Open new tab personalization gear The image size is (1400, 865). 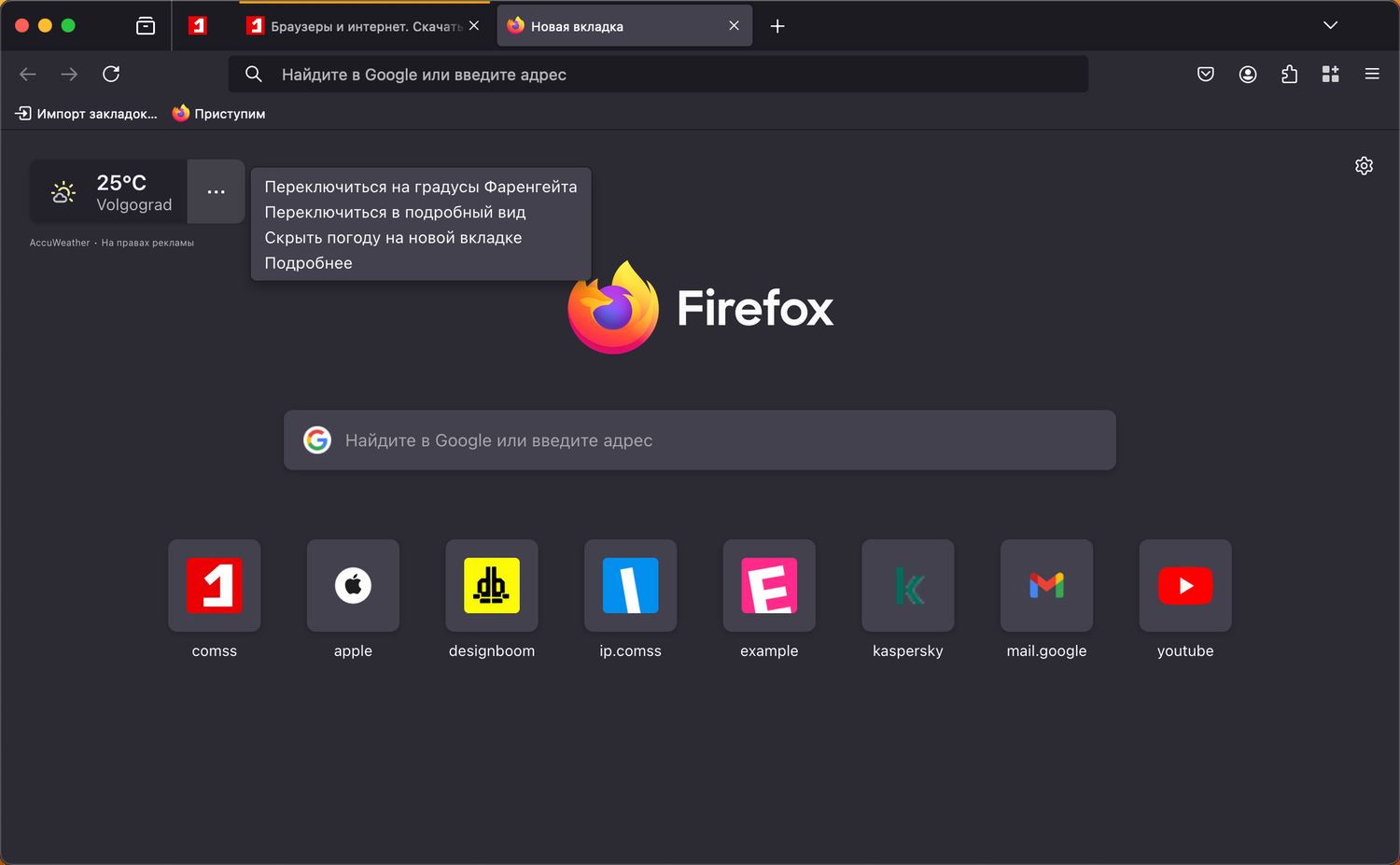point(1364,166)
